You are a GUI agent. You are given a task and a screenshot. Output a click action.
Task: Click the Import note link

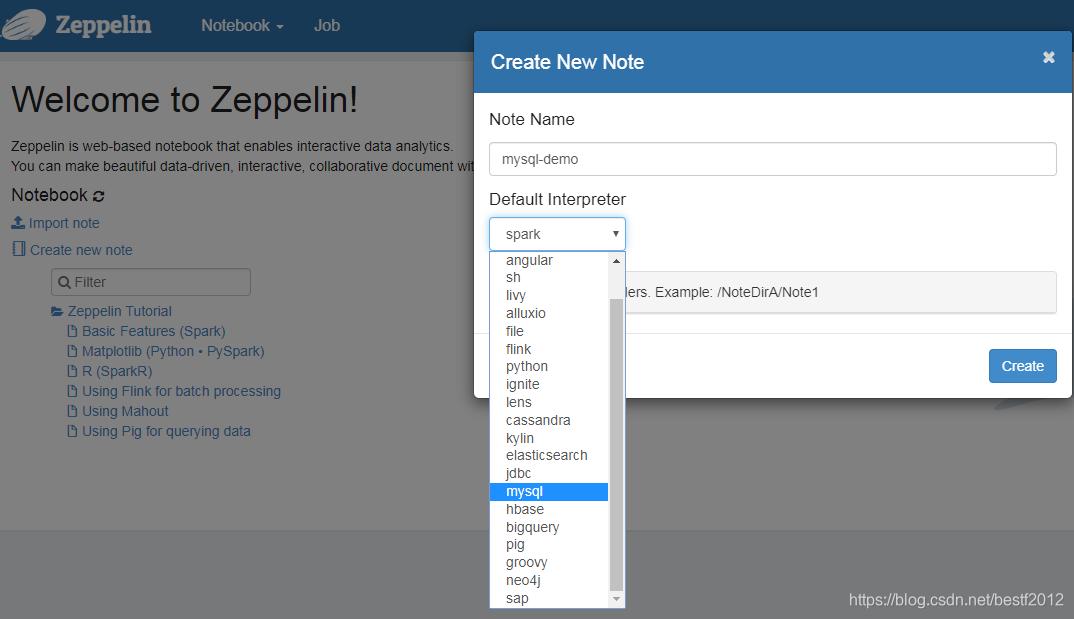(x=64, y=223)
